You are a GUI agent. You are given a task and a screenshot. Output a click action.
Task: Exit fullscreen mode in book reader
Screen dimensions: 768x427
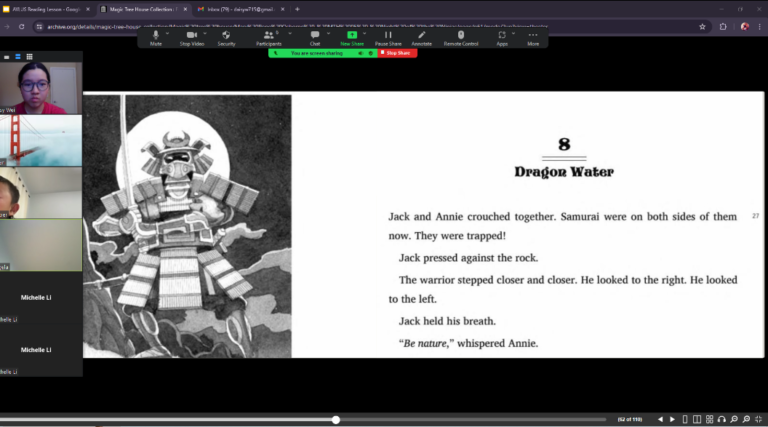758,419
